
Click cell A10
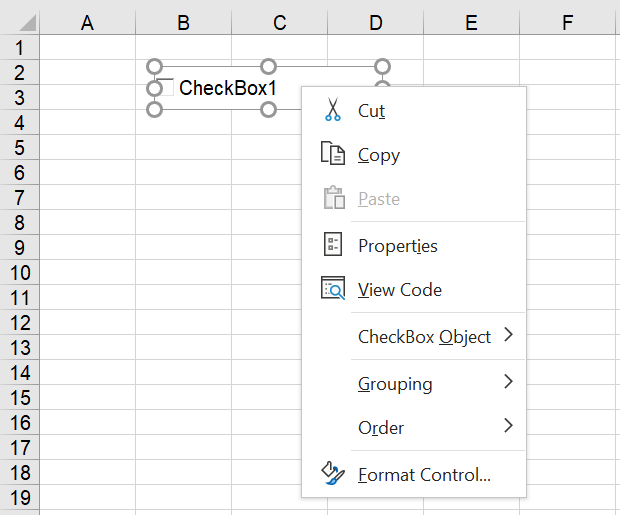(87, 273)
